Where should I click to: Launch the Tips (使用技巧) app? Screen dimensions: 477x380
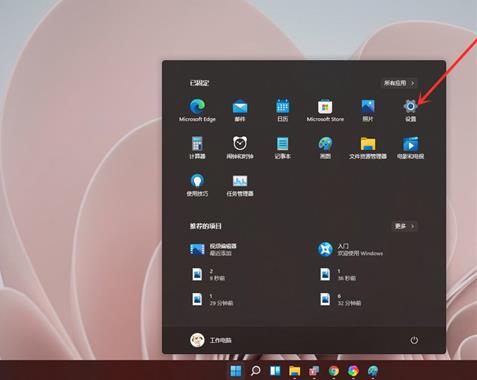click(x=197, y=185)
